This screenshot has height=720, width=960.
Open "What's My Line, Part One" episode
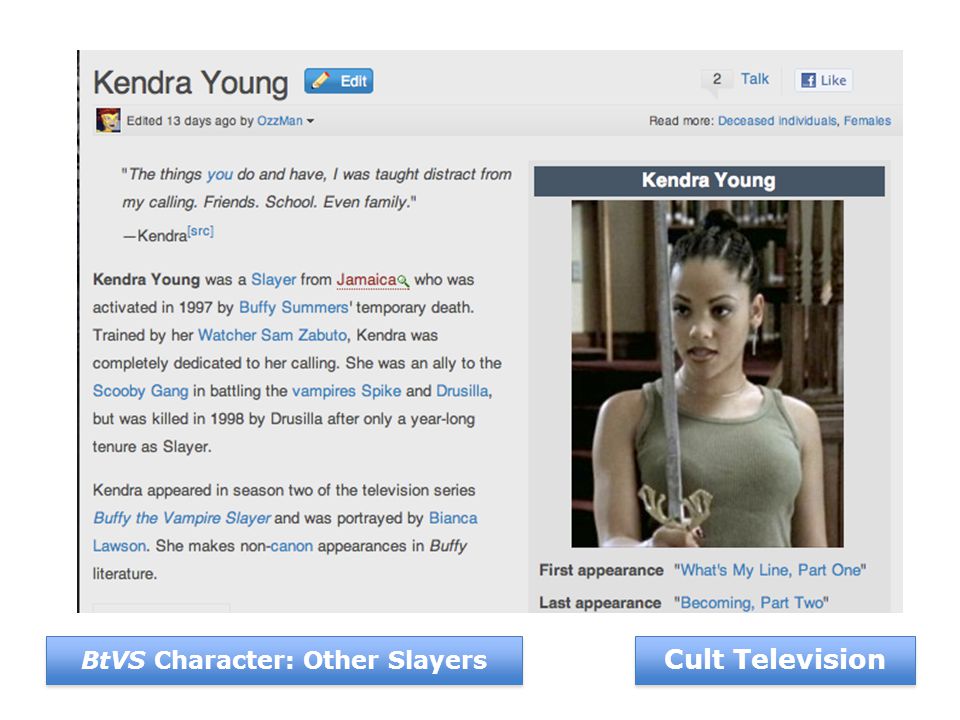click(770, 570)
